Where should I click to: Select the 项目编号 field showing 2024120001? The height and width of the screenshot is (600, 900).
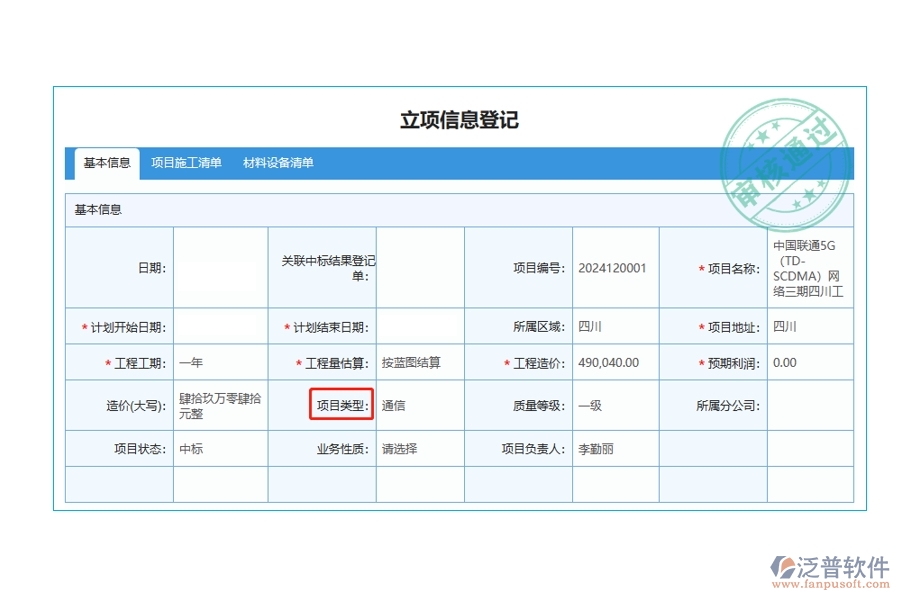(611, 266)
